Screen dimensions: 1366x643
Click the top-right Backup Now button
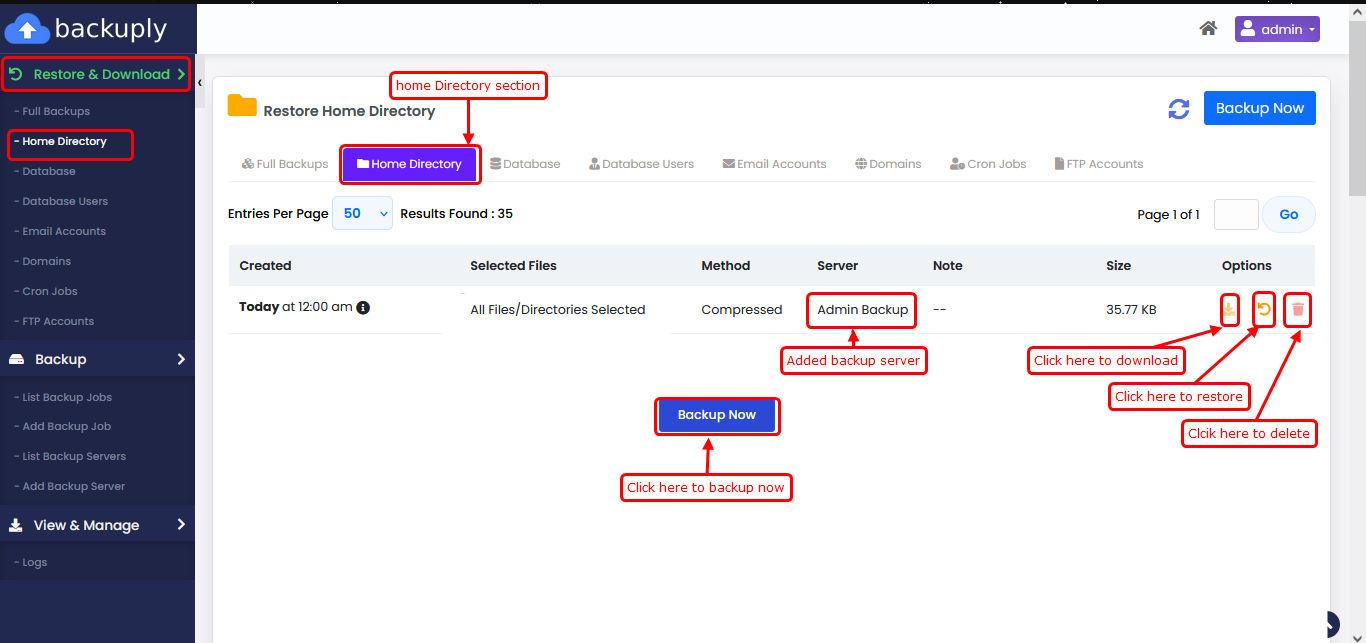tap(1259, 108)
